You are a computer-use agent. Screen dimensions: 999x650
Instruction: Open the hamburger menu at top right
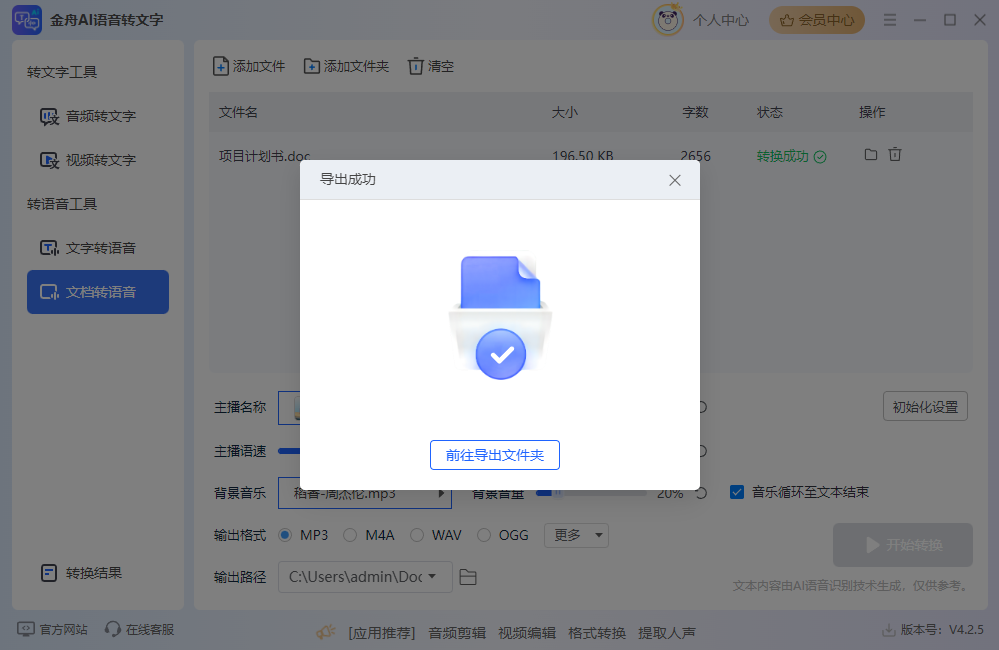coord(889,19)
